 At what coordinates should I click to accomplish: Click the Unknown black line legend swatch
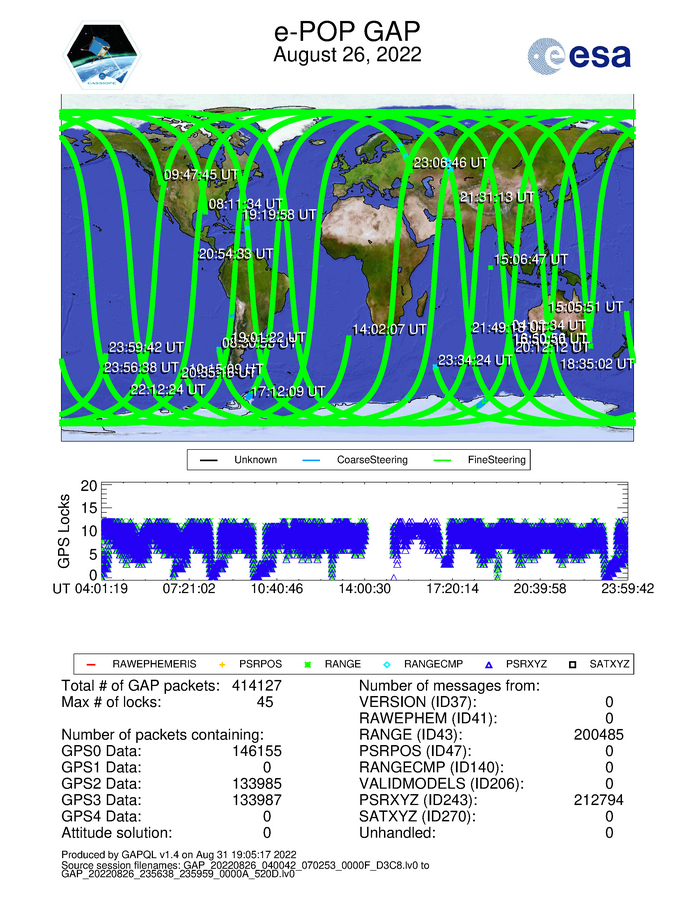point(208,461)
